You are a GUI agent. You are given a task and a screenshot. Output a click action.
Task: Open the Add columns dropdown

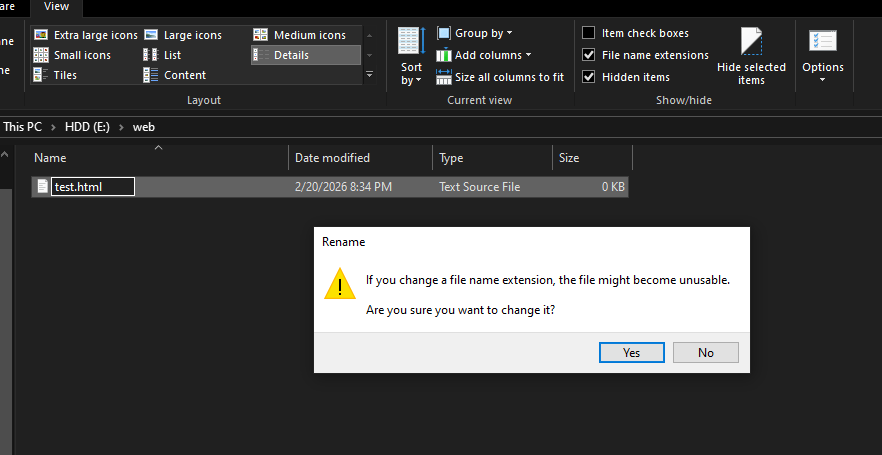[484, 55]
